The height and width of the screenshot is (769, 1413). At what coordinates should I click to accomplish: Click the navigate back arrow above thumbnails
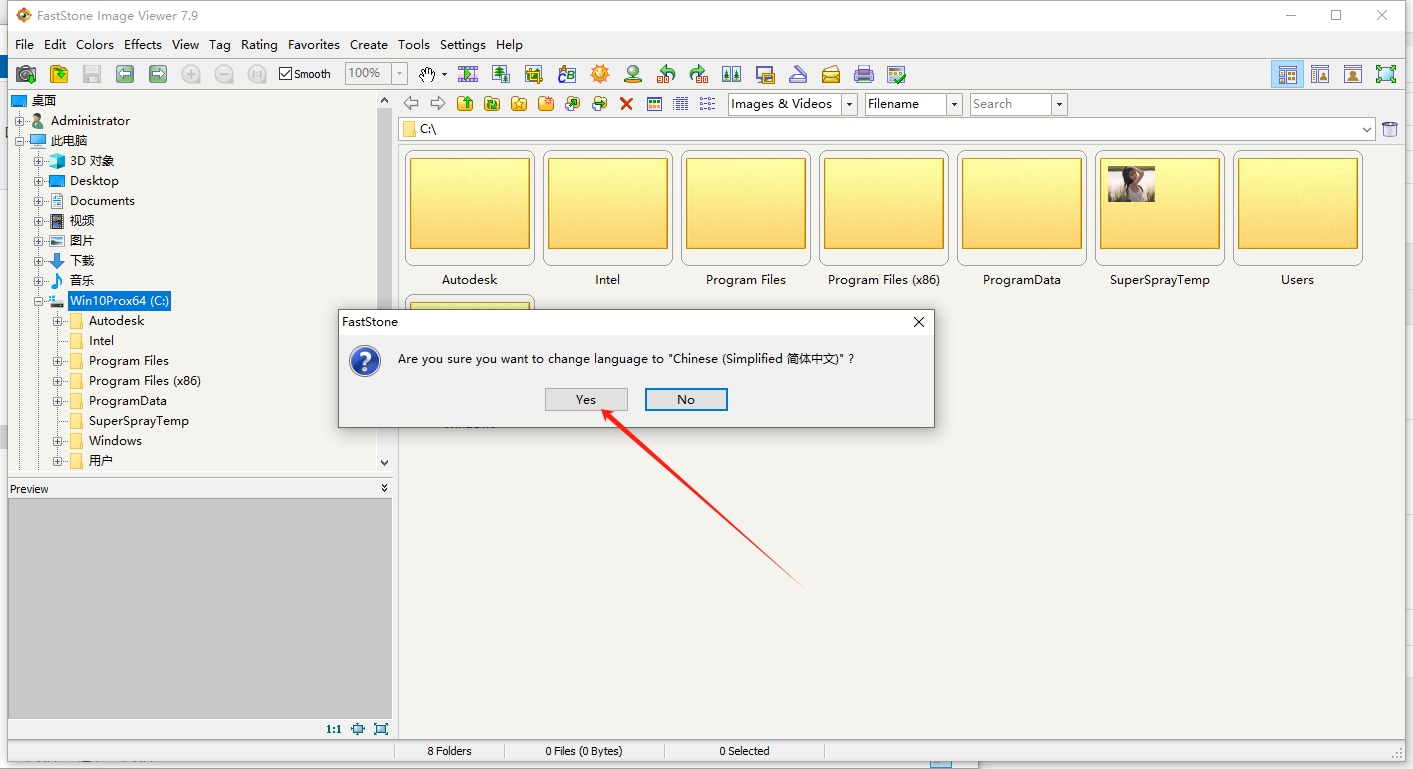click(411, 103)
